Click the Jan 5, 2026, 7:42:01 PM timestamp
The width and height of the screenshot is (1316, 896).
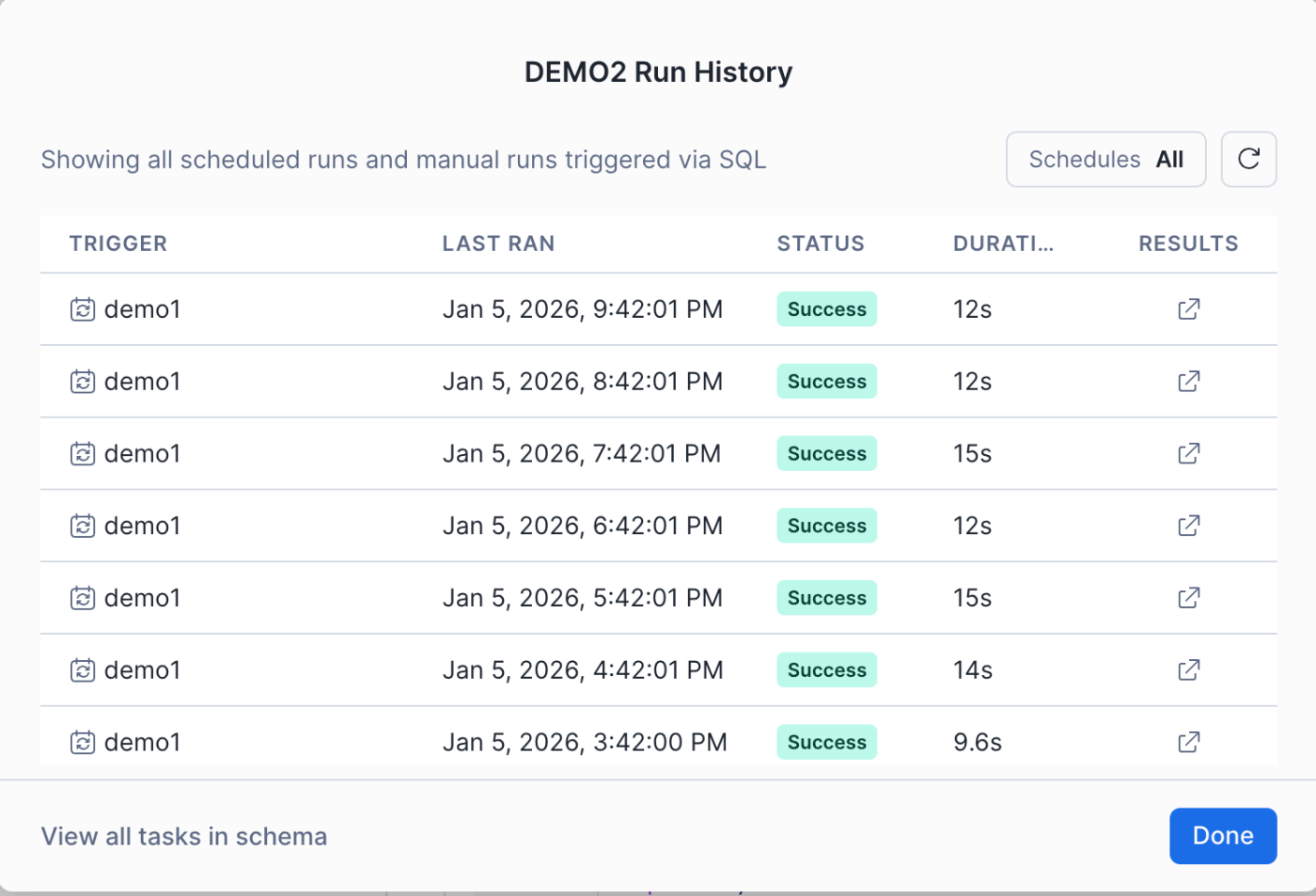(x=581, y=453)
